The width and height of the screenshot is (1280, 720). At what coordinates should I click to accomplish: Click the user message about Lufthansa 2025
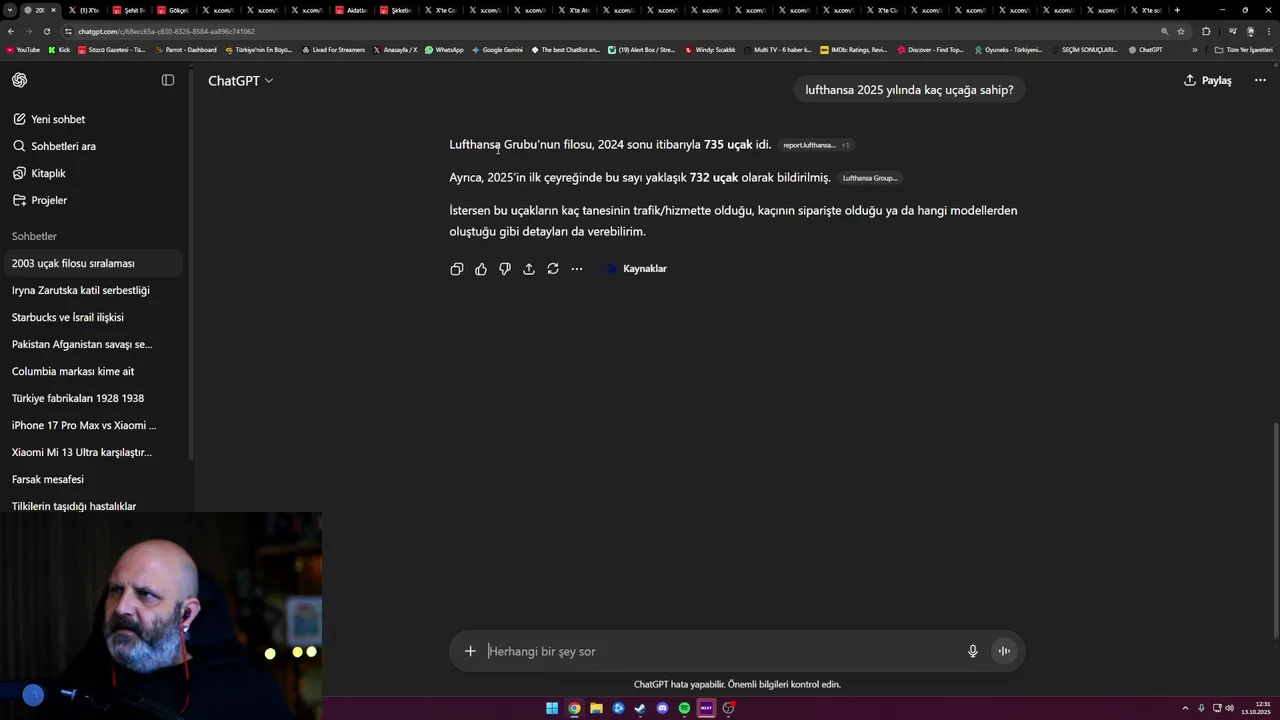tap(909, 90)
